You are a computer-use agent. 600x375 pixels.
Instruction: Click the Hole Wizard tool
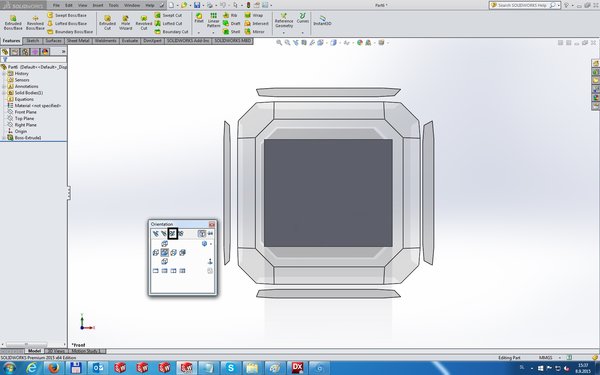click(x=126, y=23)
